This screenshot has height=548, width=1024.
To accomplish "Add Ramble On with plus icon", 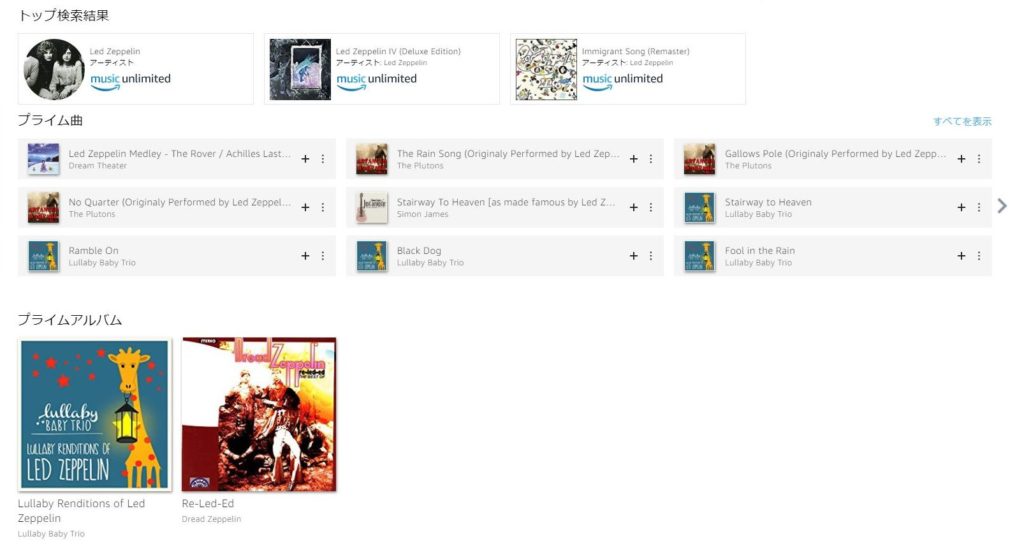I will [x=305, y=256].
